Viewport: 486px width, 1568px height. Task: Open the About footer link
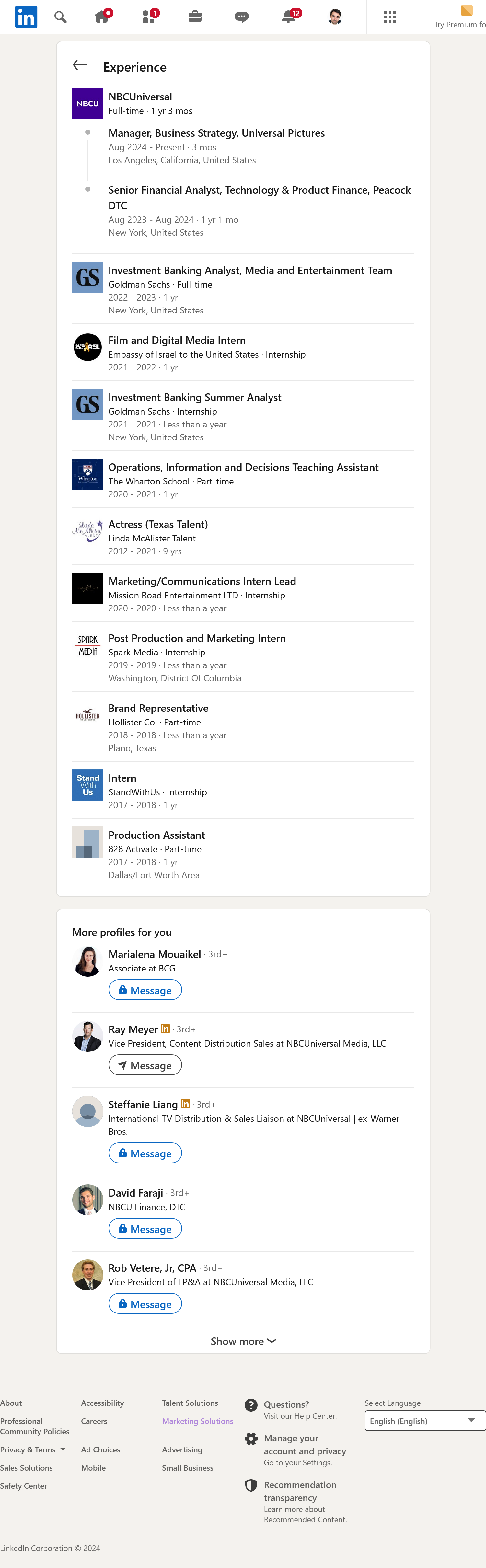tap(11, 1403)
